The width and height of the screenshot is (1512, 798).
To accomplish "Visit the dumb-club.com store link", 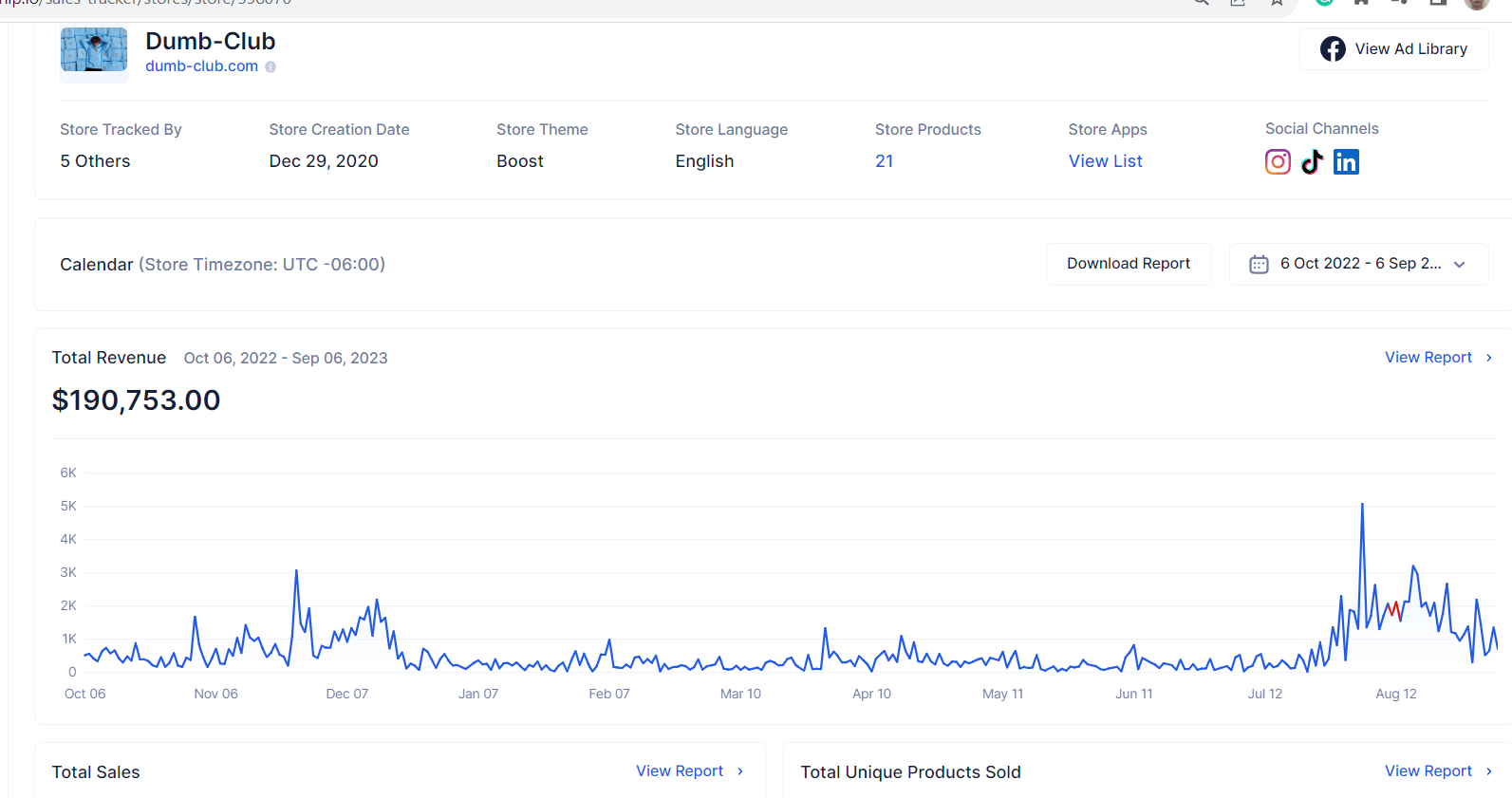I will click(201, 66).
